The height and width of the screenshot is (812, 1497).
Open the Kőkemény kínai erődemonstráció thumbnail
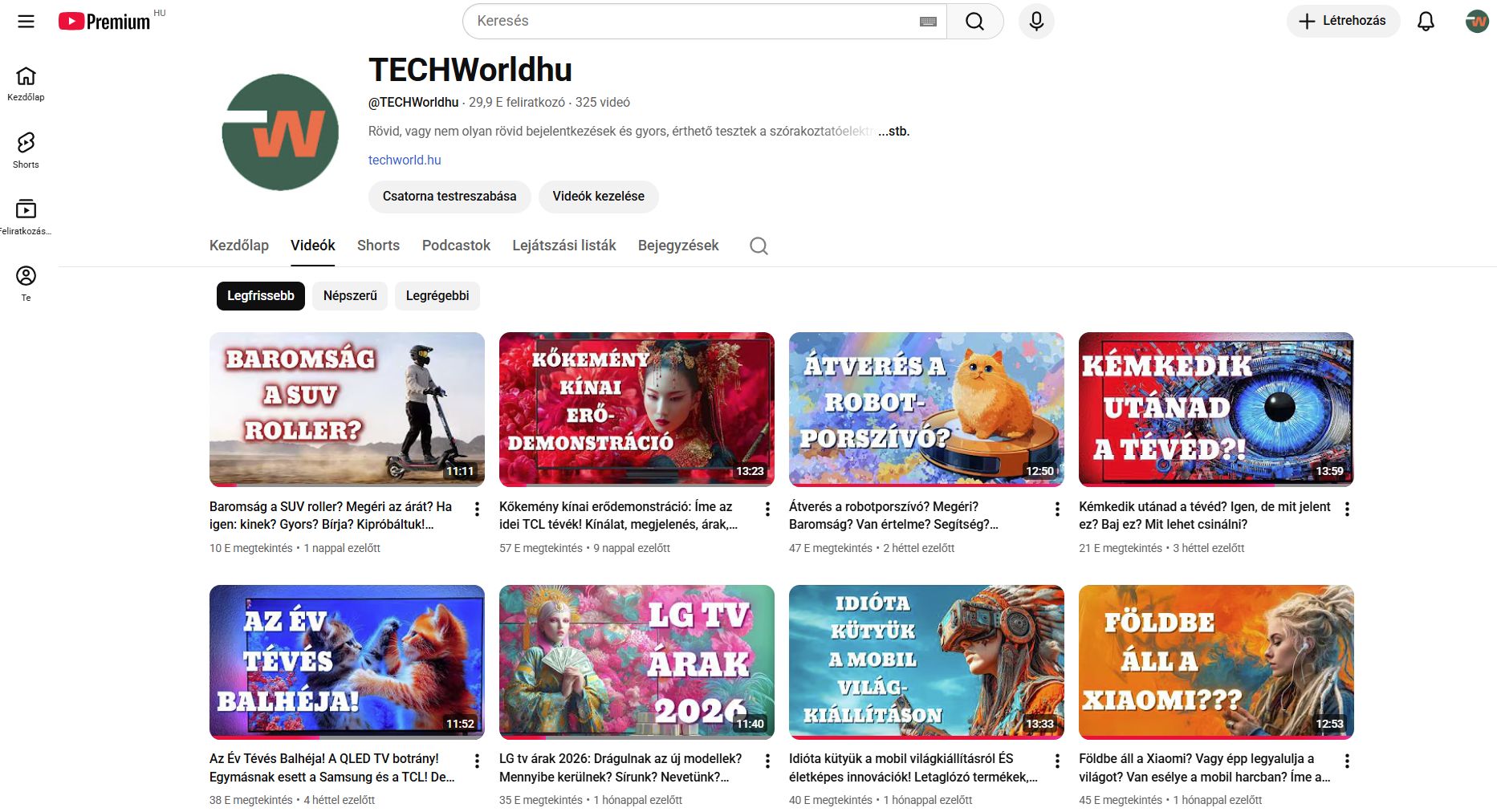point(637,409)
